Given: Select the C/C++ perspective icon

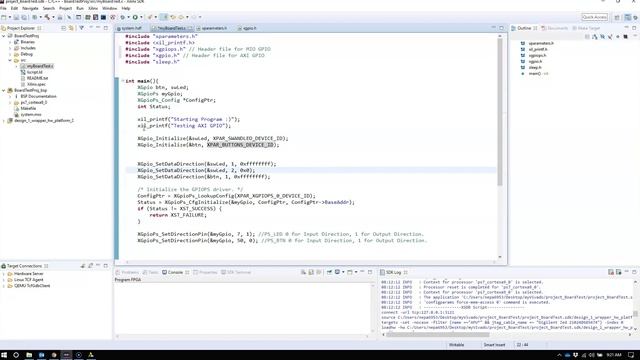Looking at the screenshot, I should [627, 17].
